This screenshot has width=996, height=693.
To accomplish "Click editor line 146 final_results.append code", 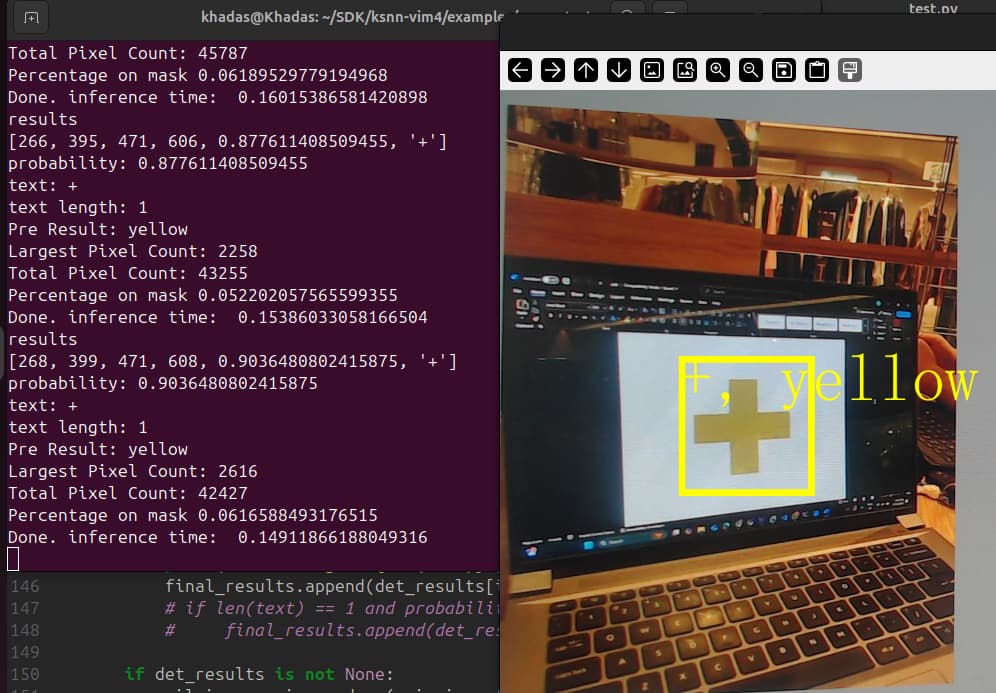I will (332, 586).
